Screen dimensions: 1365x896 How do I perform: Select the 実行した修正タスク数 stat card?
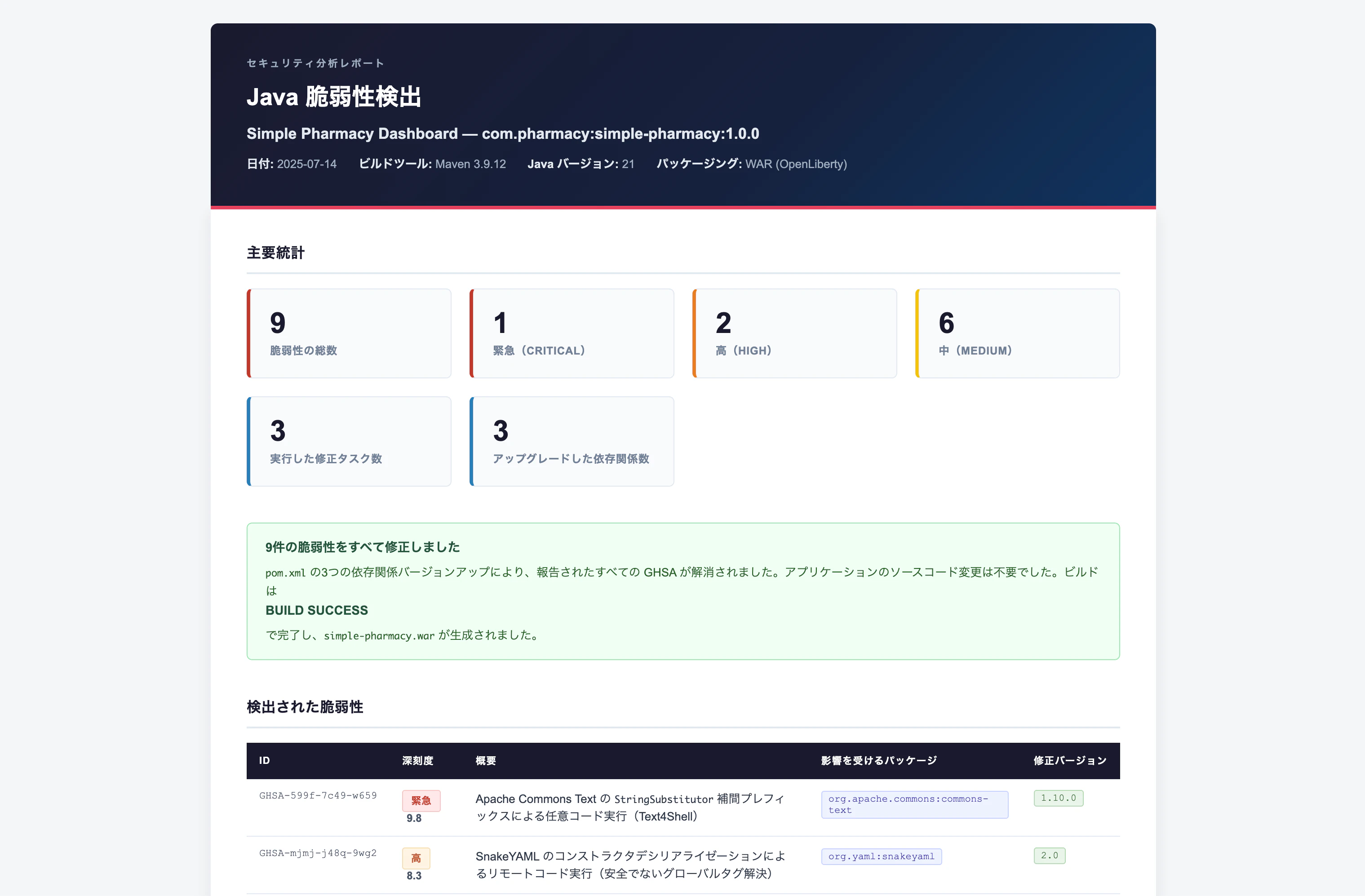coord(349,442)
